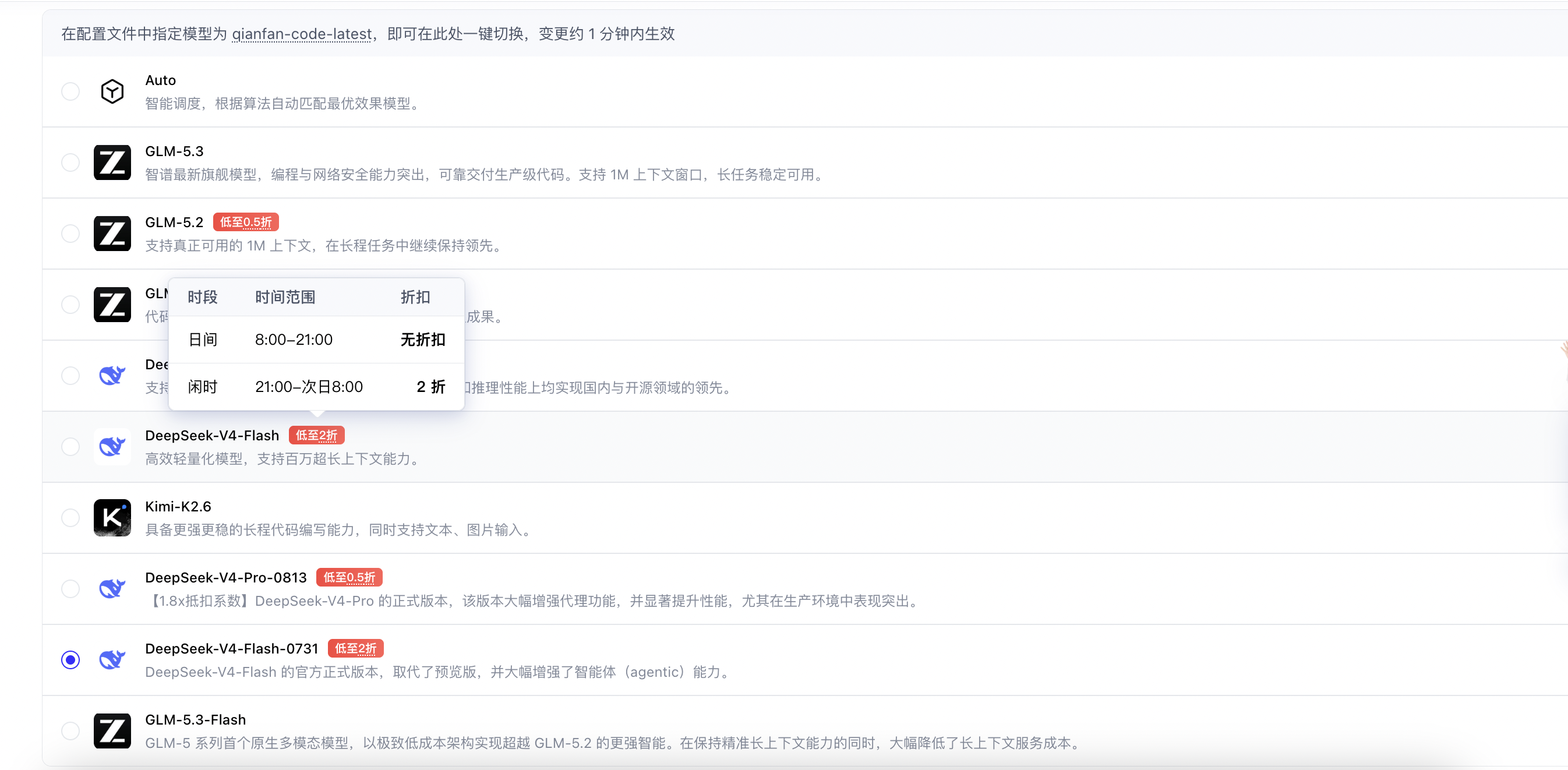The image size is (1568, 770).
Task: Click the 时间范围 column header in tooltip
Action: [285, 297]
